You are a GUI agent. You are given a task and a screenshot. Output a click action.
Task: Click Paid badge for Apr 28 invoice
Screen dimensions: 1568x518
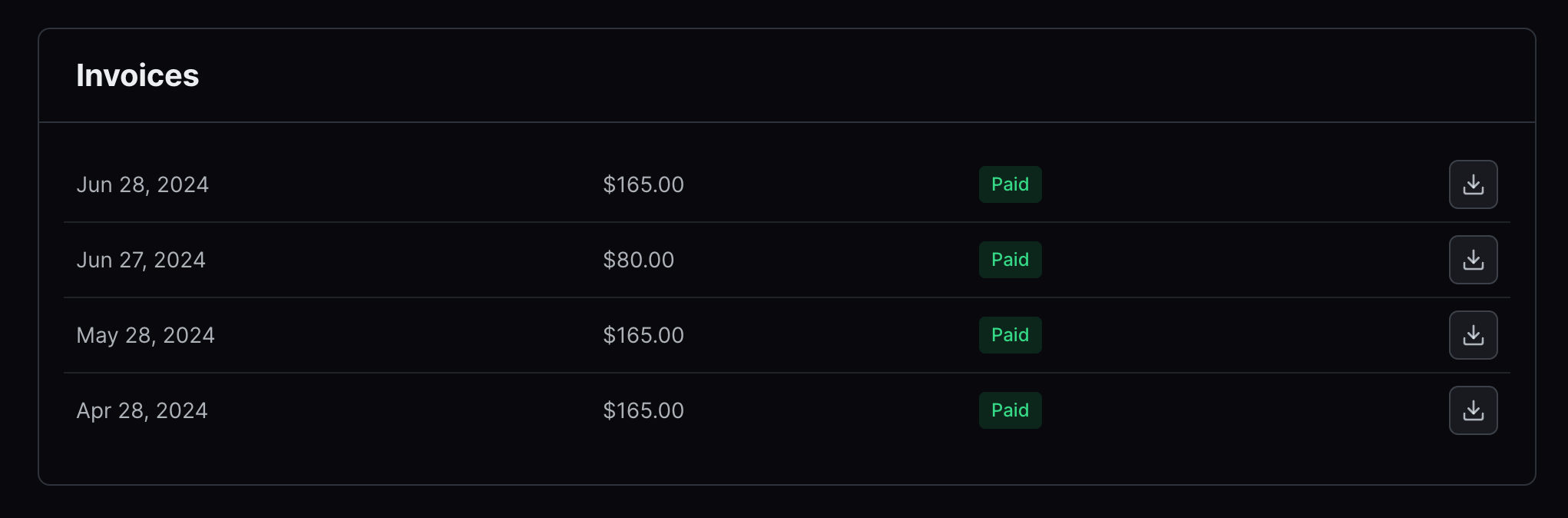pos(1010,410)
